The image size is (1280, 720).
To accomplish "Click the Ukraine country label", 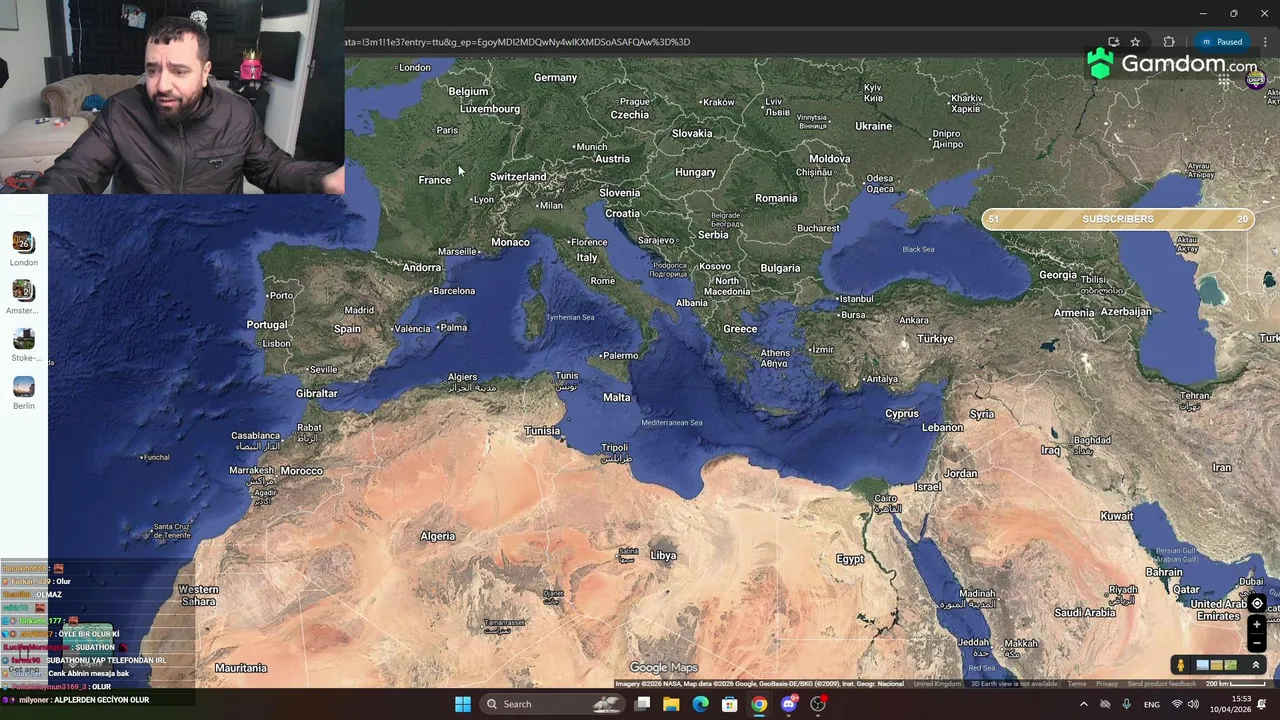I will pyautogui.click(x=873, y=126).
